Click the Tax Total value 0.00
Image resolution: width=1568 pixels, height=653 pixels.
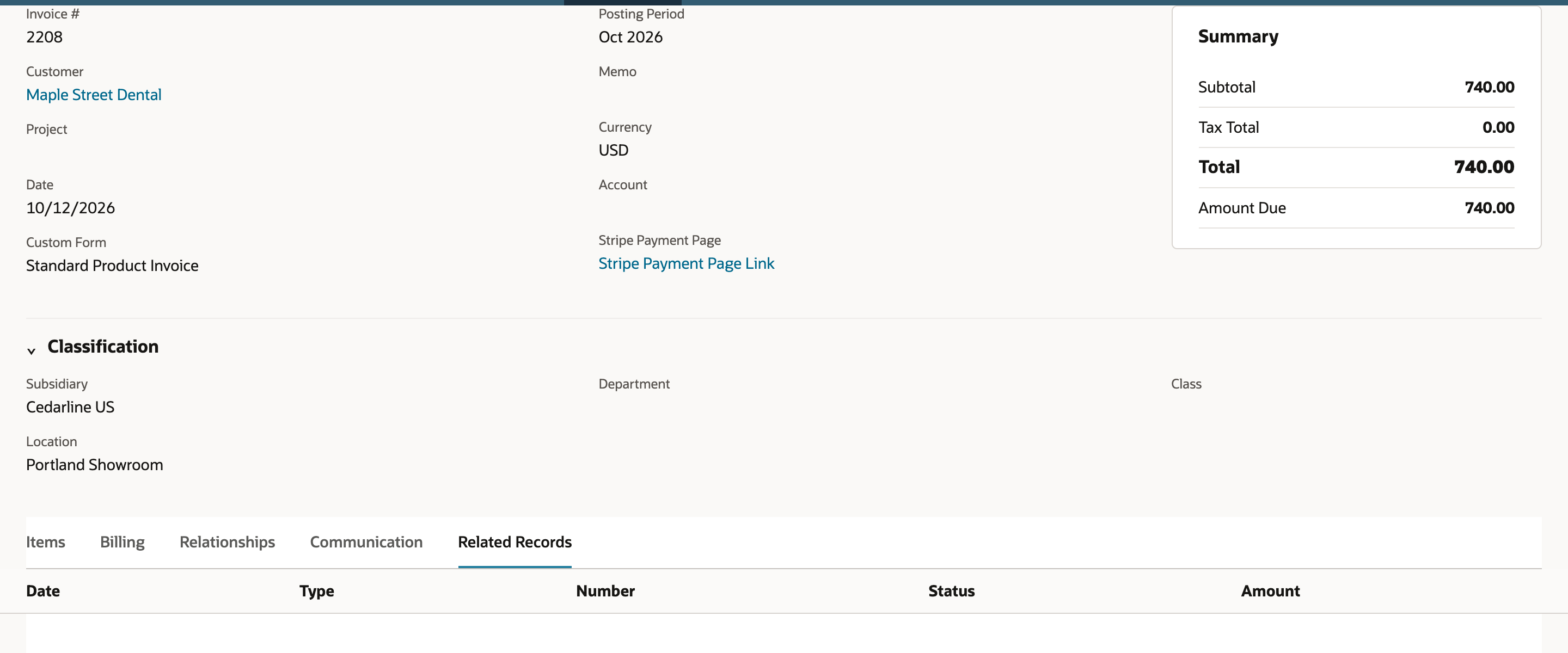1498,127
